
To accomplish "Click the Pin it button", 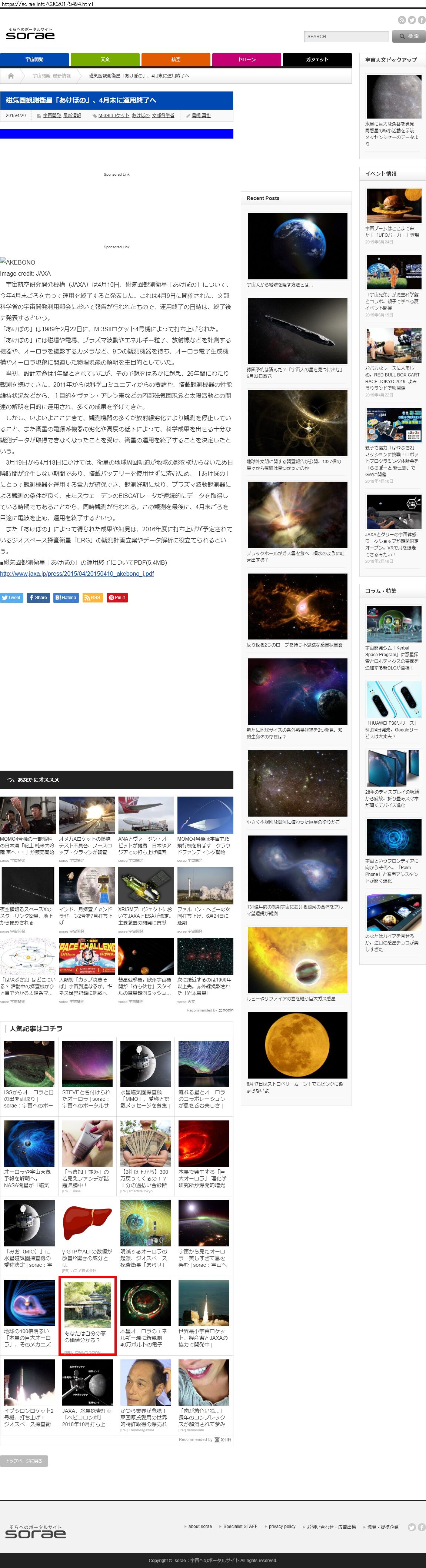I will tap(117, 598).
